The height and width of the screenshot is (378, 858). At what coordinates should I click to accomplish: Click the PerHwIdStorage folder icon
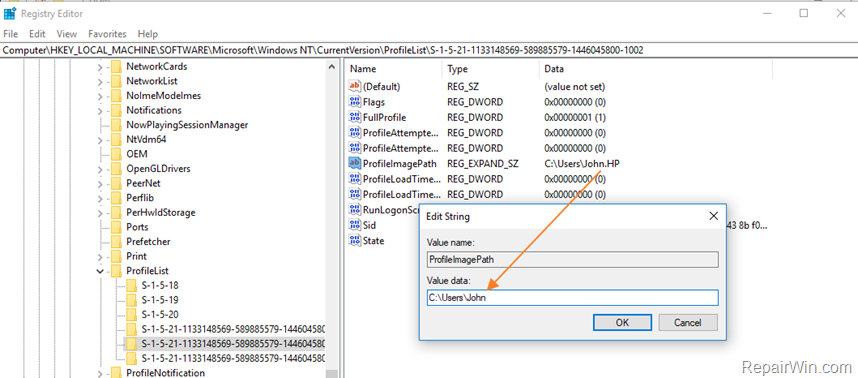116,212
